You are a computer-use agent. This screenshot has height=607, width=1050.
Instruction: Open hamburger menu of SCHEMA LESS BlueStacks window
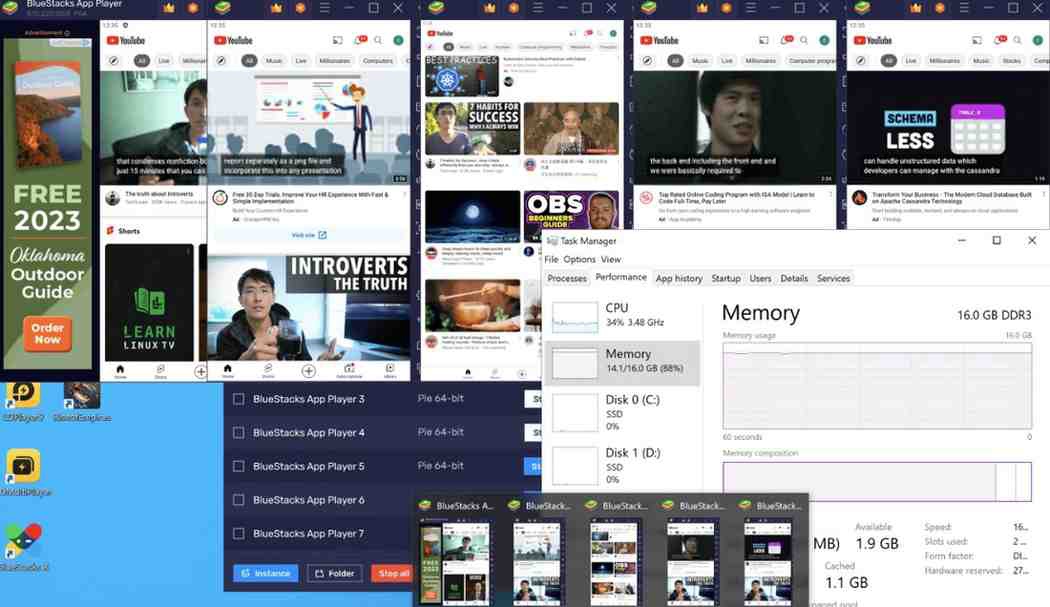coord(964,8)
